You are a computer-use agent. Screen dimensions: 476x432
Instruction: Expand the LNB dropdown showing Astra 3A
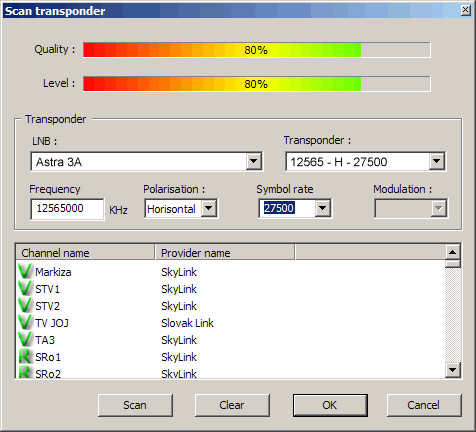[x=254, y=162]
